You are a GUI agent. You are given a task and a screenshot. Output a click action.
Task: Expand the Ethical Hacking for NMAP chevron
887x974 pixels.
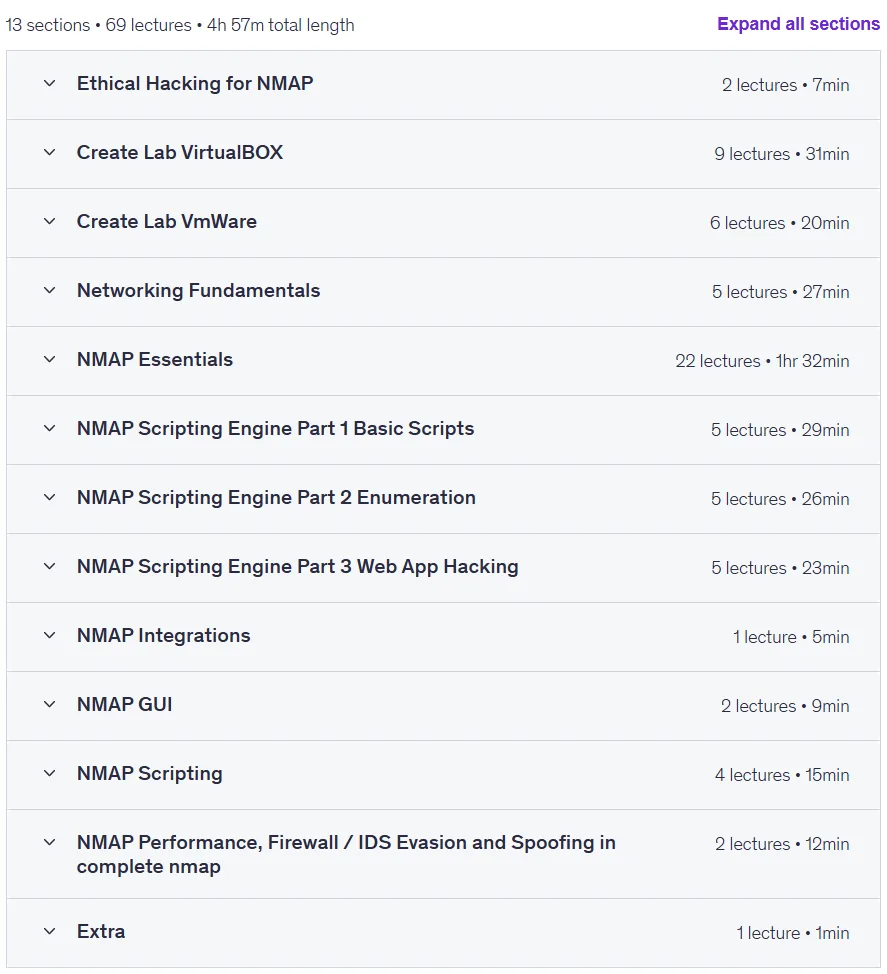tap(50, 83)
